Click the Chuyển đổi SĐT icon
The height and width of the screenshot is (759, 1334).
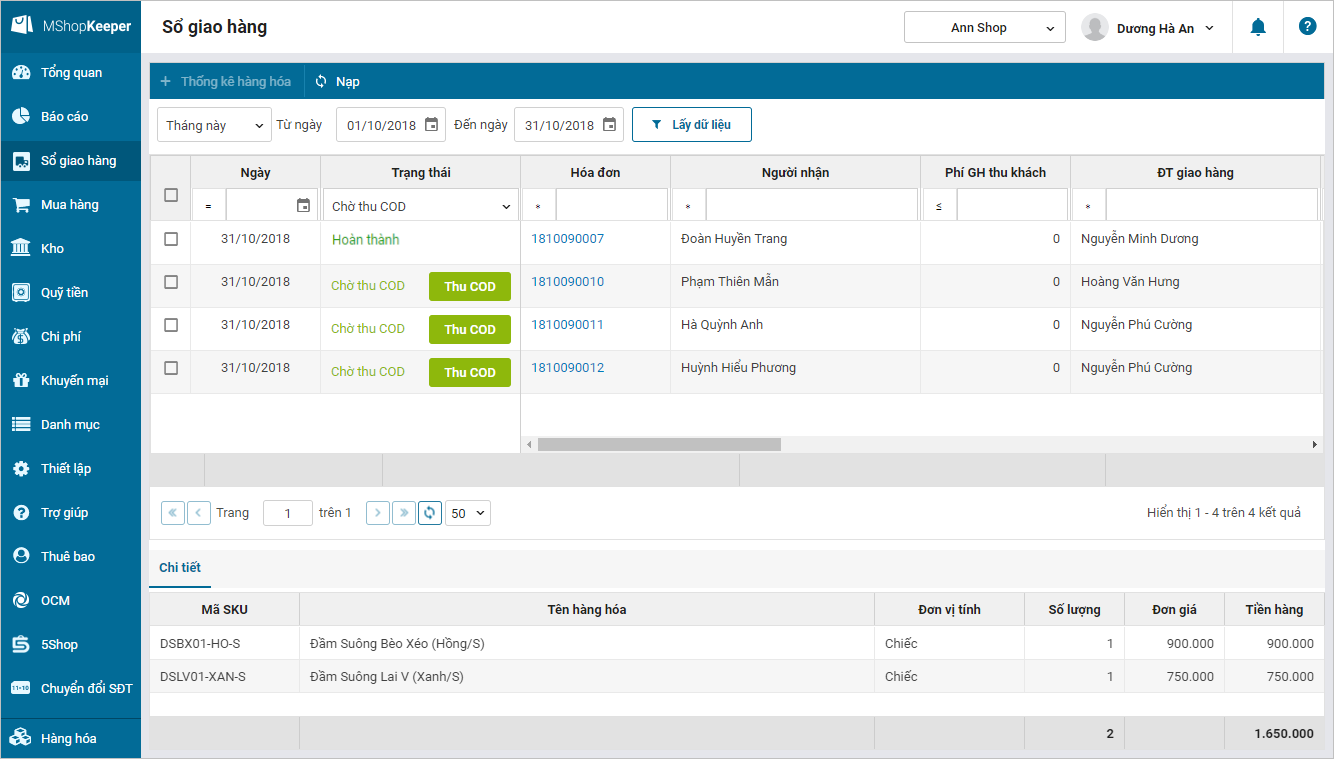point(21,689)
